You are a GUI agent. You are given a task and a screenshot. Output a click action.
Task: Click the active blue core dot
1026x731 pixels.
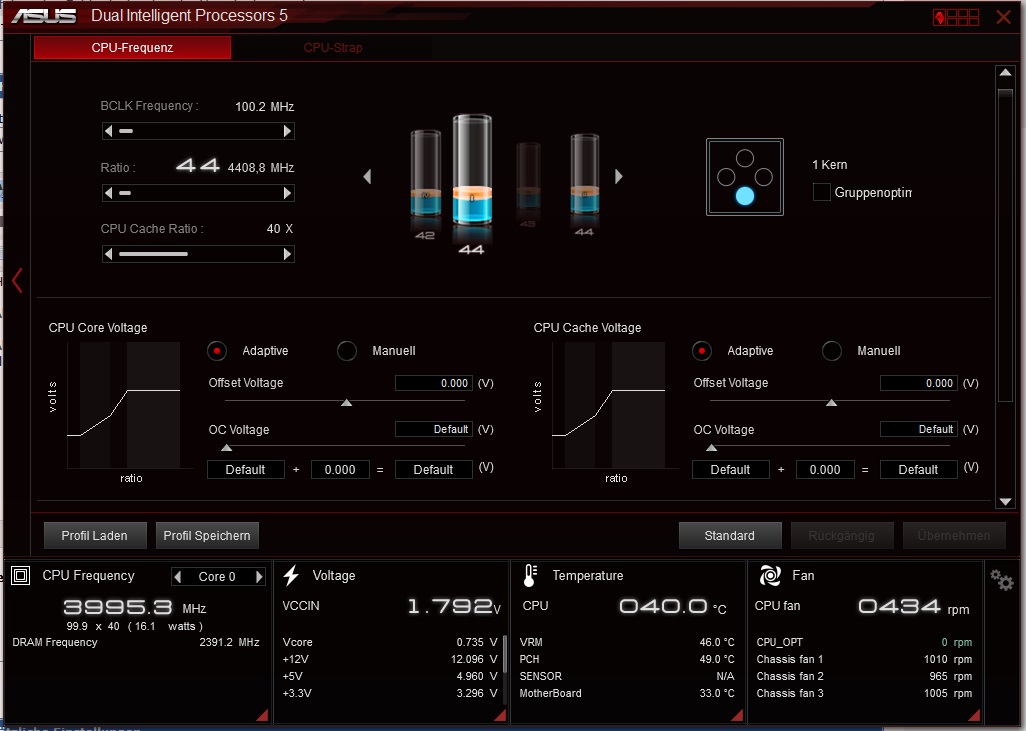coord(745,196)
